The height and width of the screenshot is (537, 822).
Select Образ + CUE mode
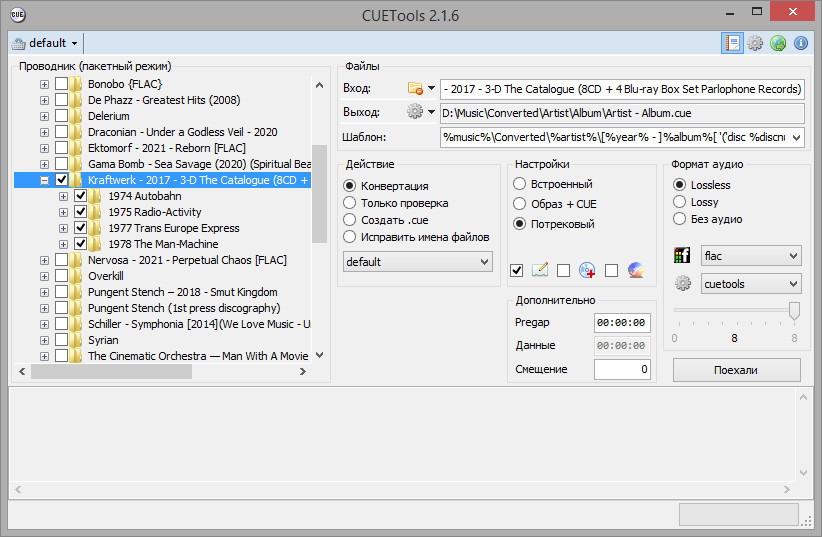pos(520,204)
